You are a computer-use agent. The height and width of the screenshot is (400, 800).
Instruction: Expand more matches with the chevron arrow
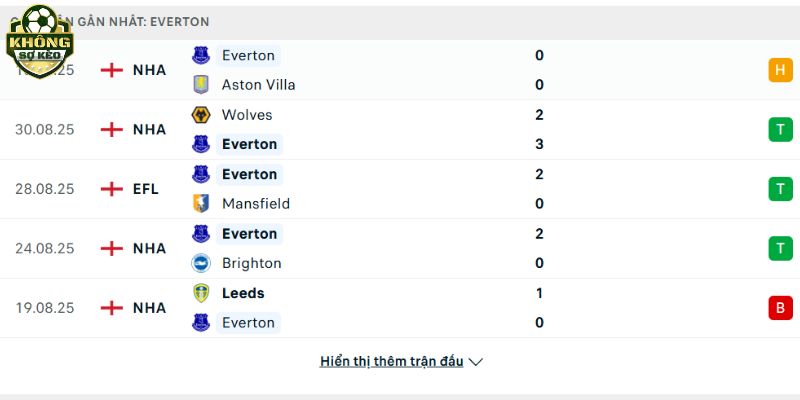[476, 362]
